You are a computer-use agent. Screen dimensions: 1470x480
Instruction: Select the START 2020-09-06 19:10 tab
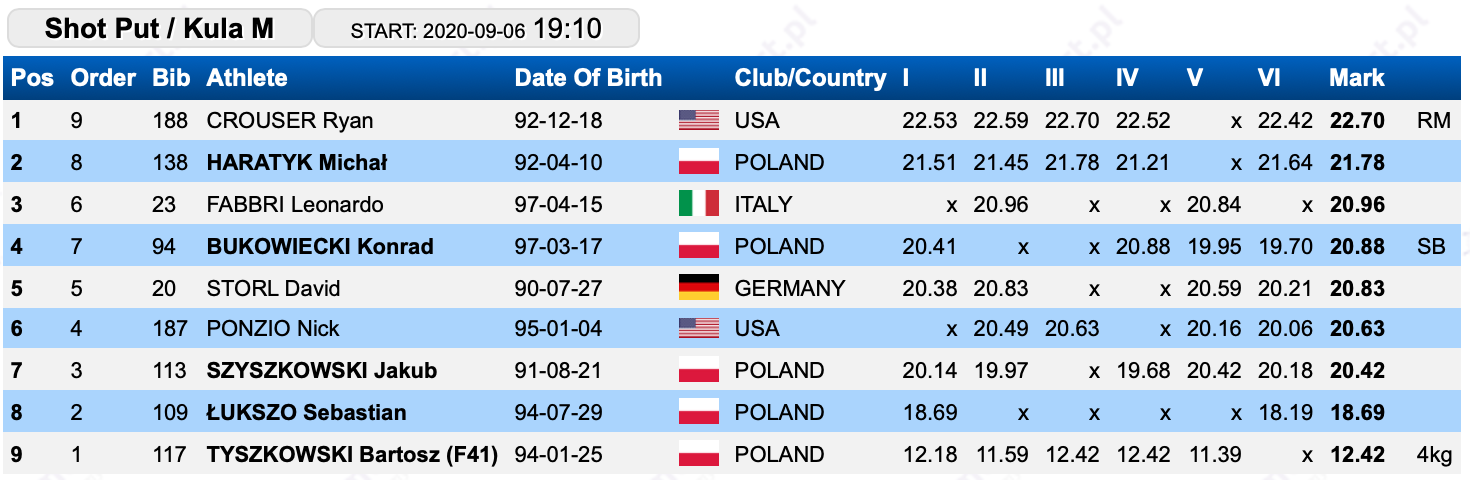click(x=476, y=28)
